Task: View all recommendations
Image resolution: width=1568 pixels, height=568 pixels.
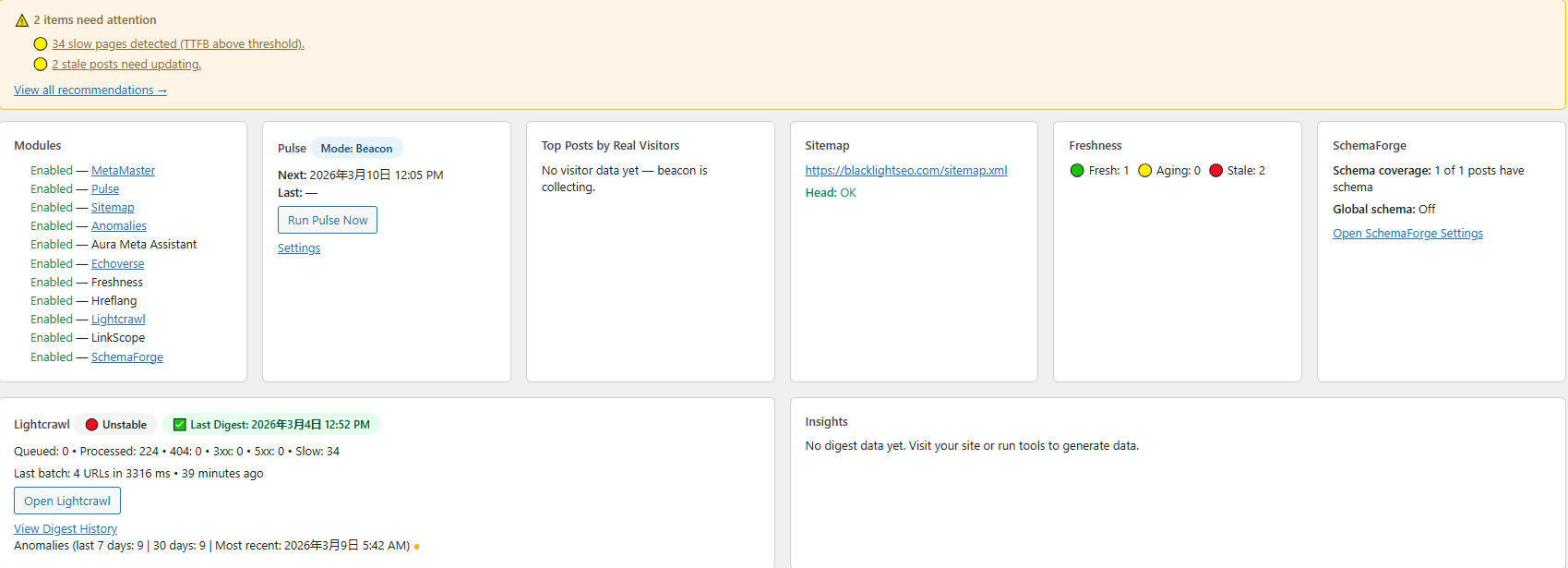Action: (90, 91)
